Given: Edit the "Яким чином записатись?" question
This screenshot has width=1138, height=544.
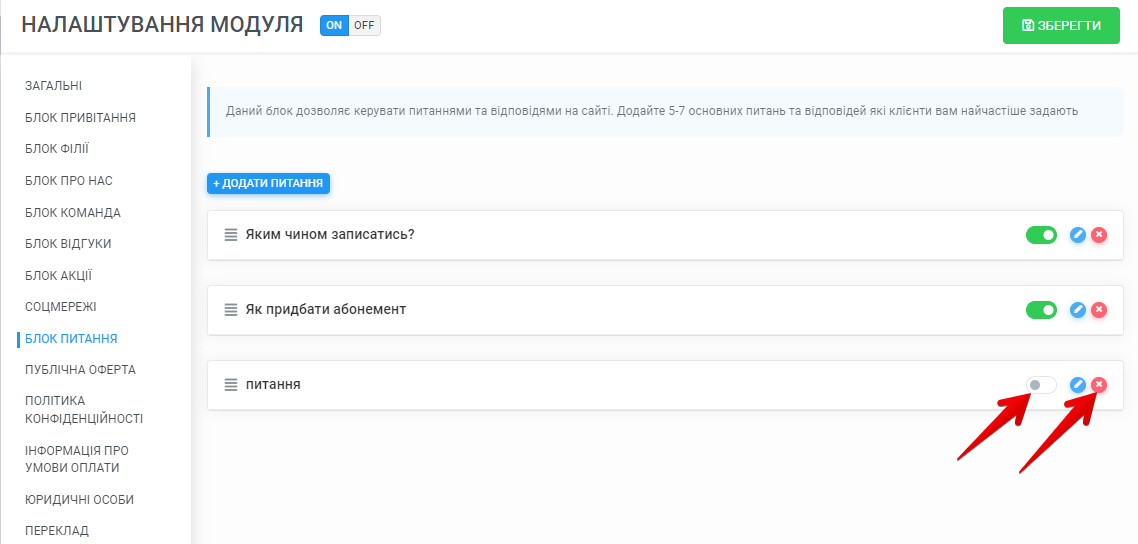Looking at the screenshot, I should click(x=1078, y=235).
